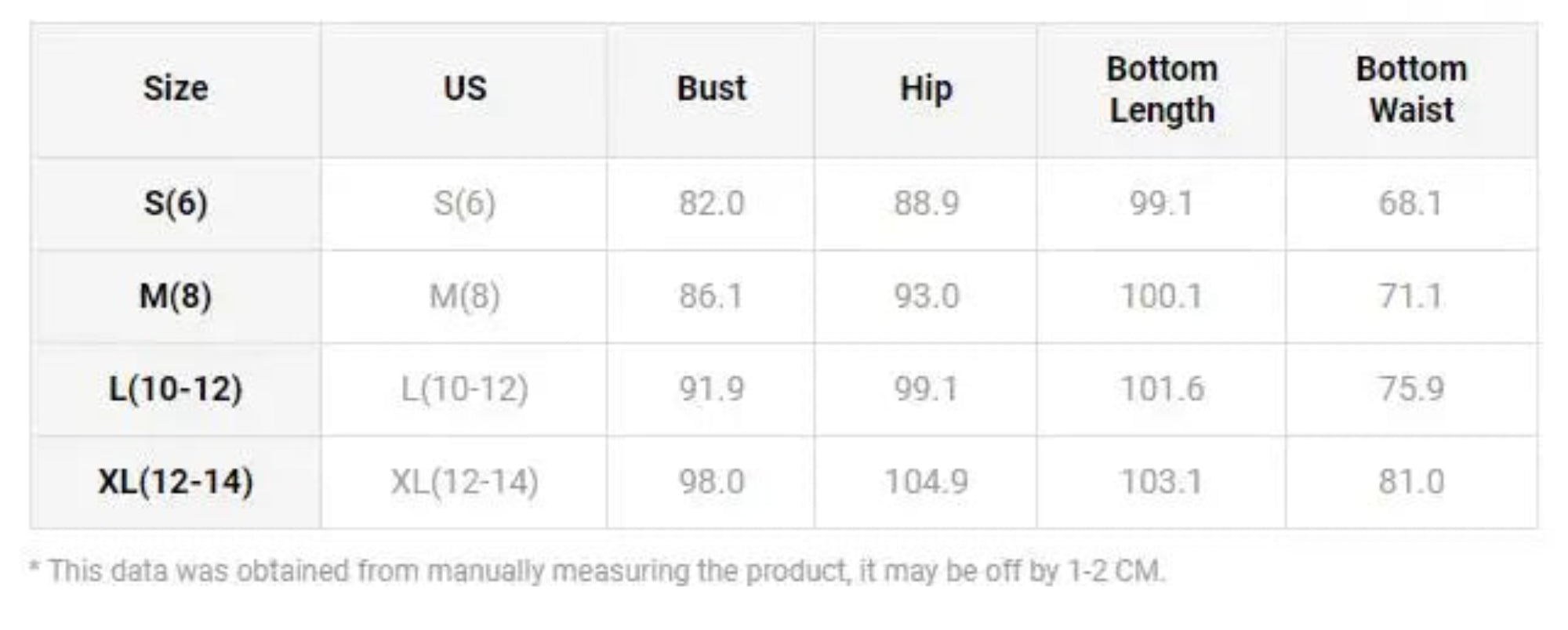Click the 93.0 hip value cell
This screenshot has width=1568, height=630.
point(926,296)
